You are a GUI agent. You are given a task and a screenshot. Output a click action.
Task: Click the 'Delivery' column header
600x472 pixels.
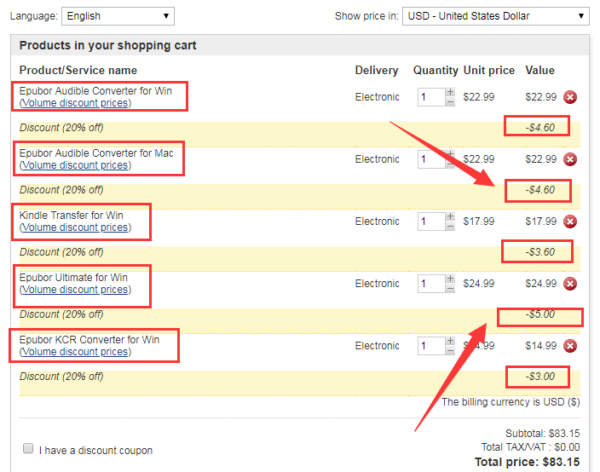tap(377, 70)
